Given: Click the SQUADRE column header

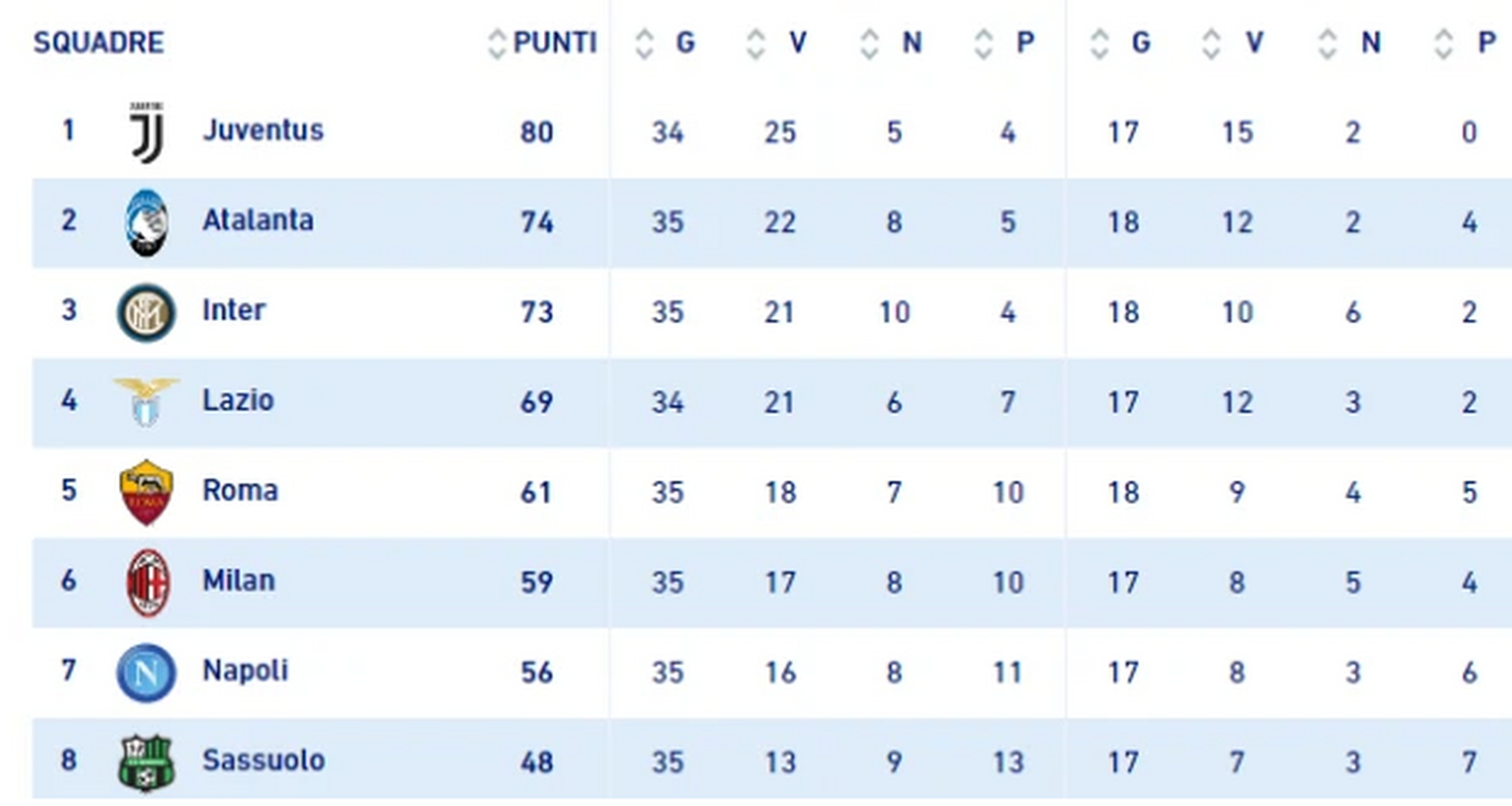Looking at the screenshot, I should [99, 43].
